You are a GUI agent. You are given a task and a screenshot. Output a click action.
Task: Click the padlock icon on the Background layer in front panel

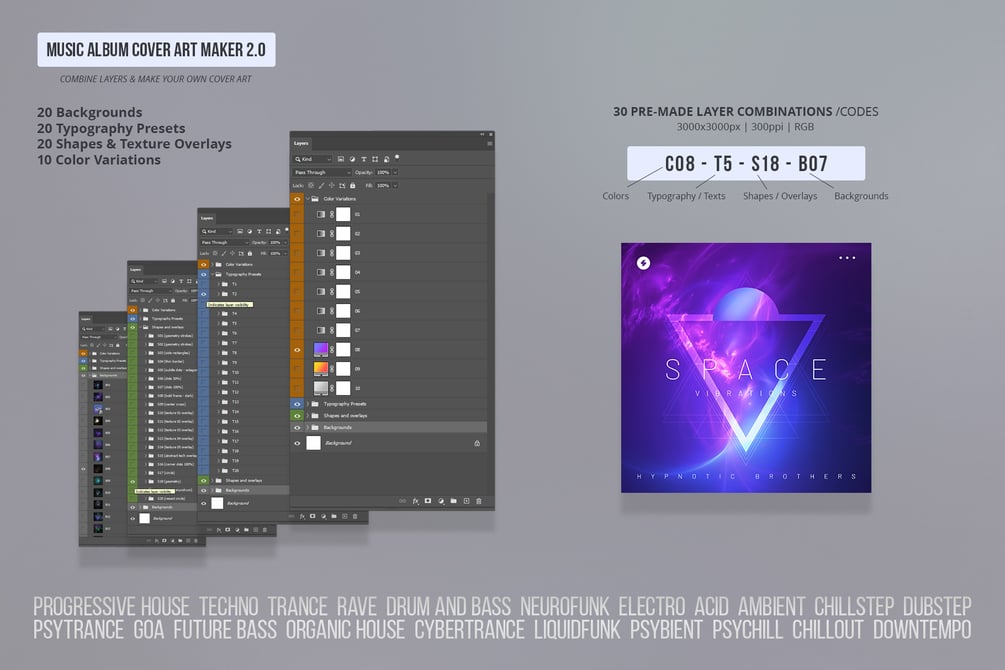477,443
